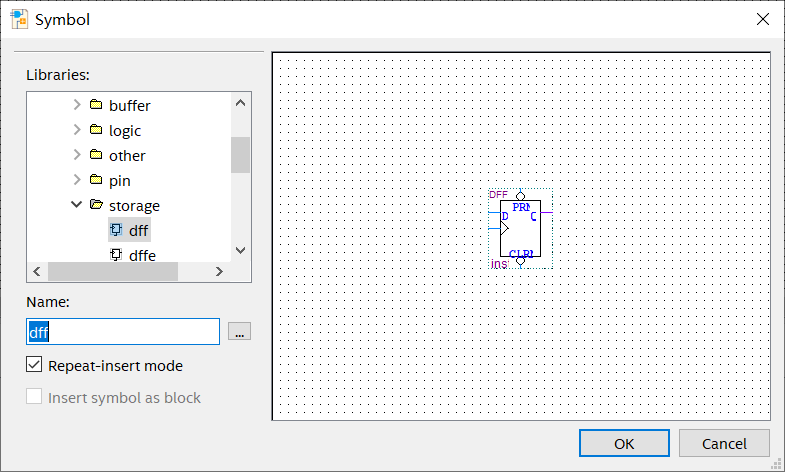Viewport: 785px width, 472px height.
Task: Expand the buffer library folder
Action: [x=77, y=105]
